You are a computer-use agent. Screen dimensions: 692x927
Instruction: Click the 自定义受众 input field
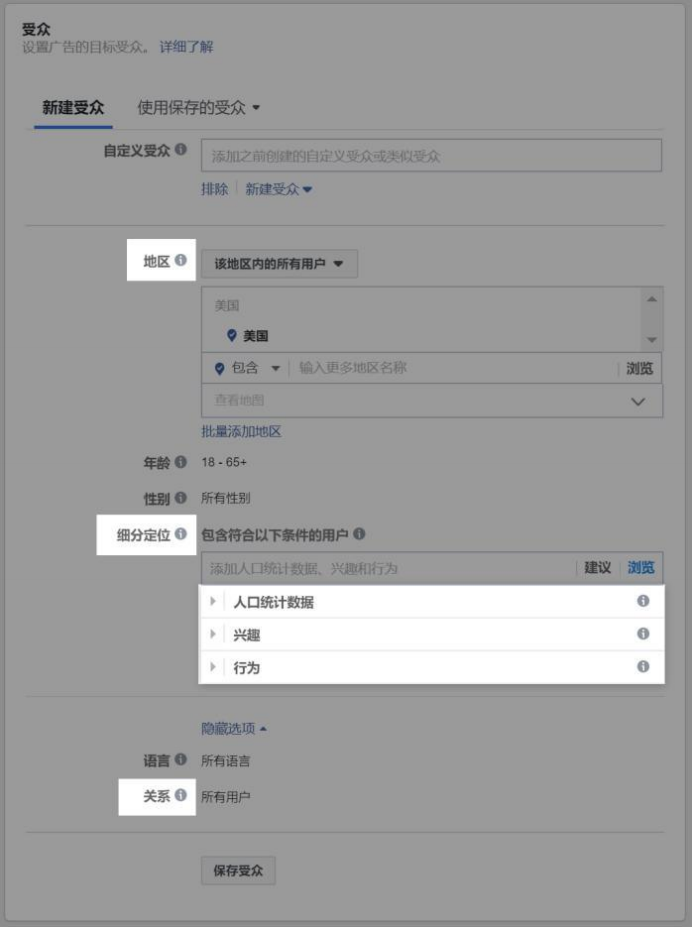click(431, 156)
